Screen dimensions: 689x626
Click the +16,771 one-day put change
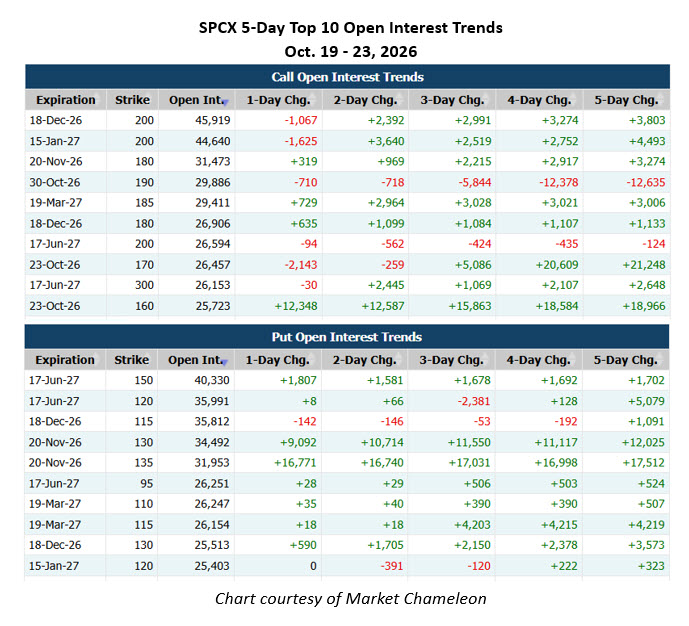pos(295,463)
